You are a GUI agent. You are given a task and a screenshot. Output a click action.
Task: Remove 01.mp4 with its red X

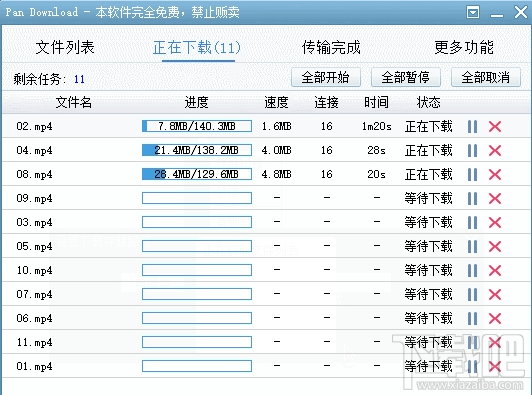[495, 366]
